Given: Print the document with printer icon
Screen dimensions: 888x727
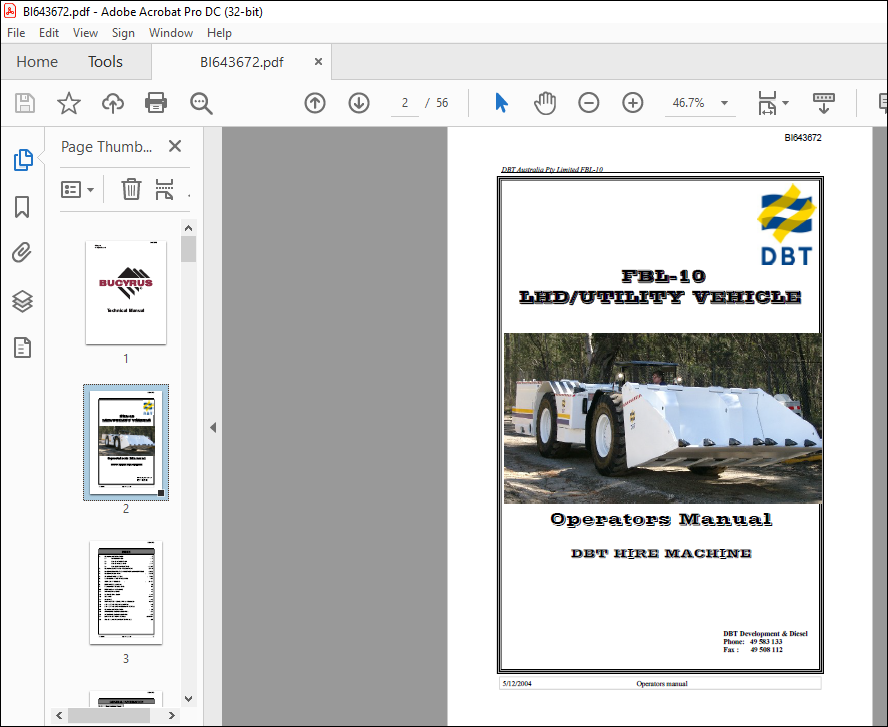Looking at the screenshot, I should click(156, 103).
